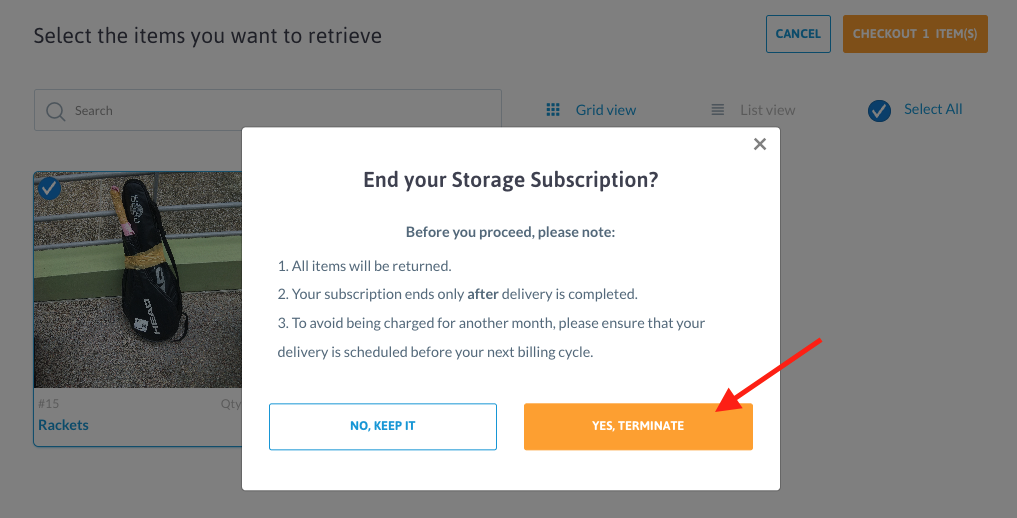Close the End Storage Subscription dialog
The height and width of the screenshot is (518, 1017).
pyautogui.click(x=760, y=144)
